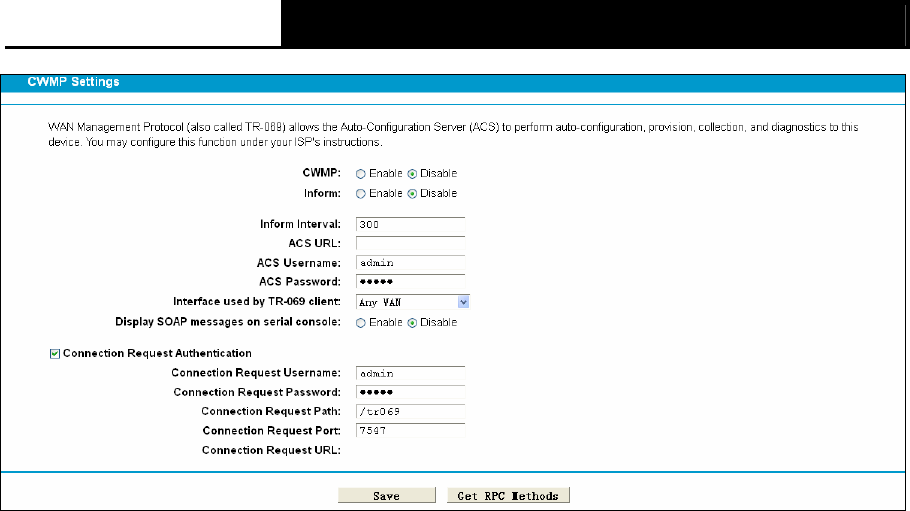Click the Connection Request Path field

coord(410,412)
